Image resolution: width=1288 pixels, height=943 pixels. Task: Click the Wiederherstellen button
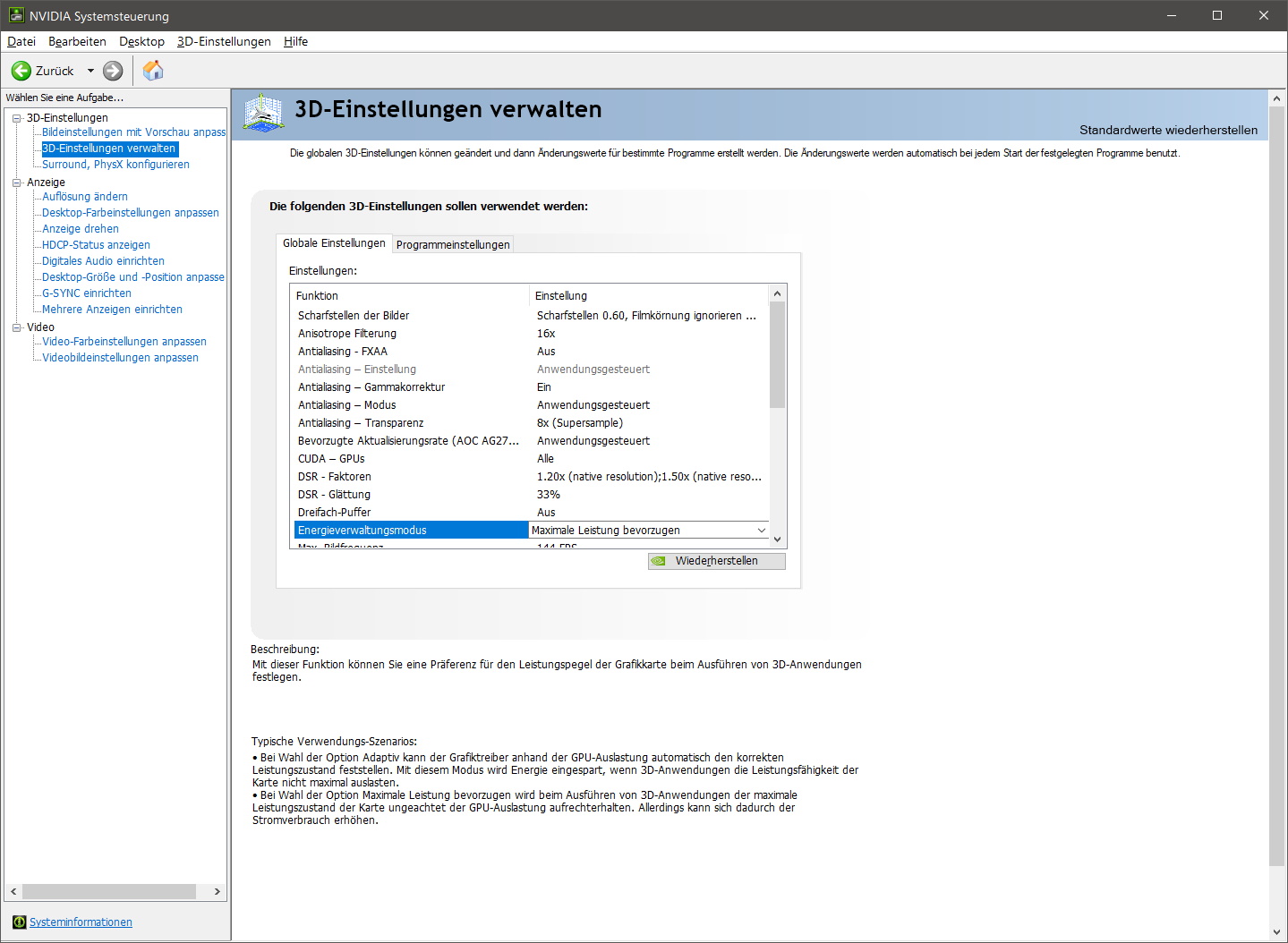(716, 561)
